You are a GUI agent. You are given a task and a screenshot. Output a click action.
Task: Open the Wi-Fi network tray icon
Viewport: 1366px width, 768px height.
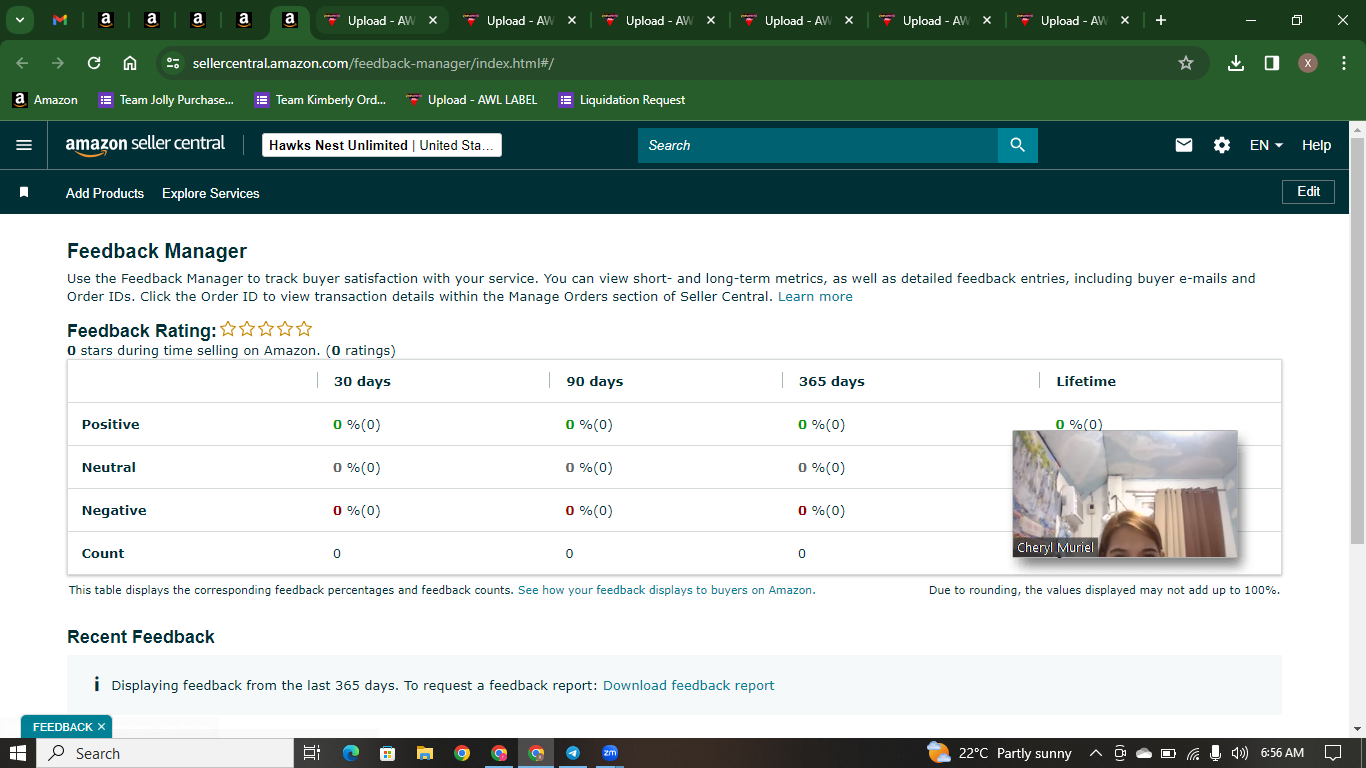1192,753
